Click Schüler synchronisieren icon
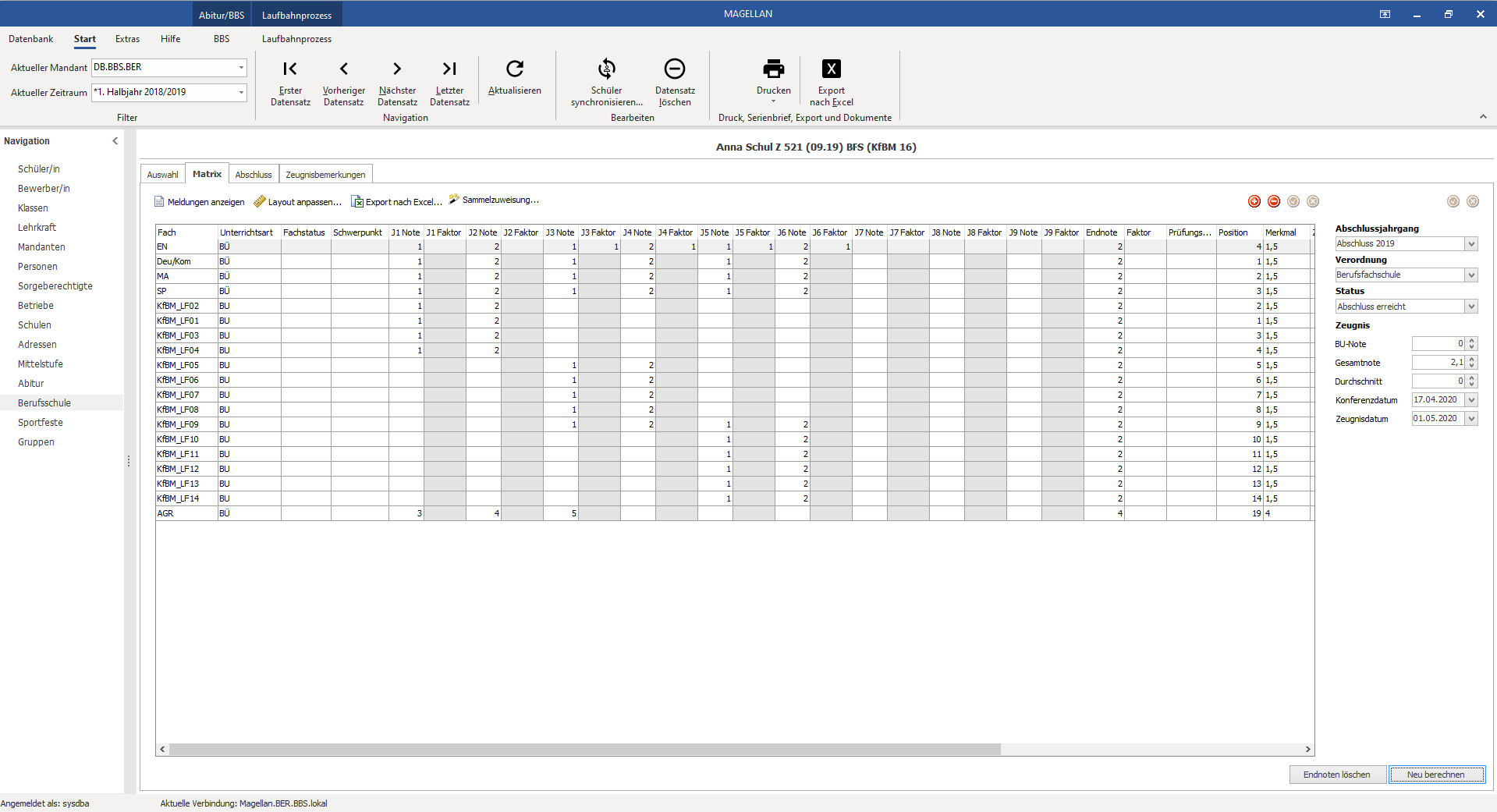 click(x=606, y=69)
